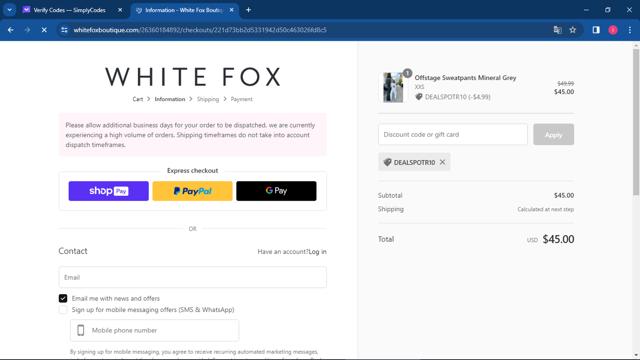Image resolution: width=640 pixels, height=360 pixels.
Task: Click the Apply discount button
Action: tap(553, 134)
